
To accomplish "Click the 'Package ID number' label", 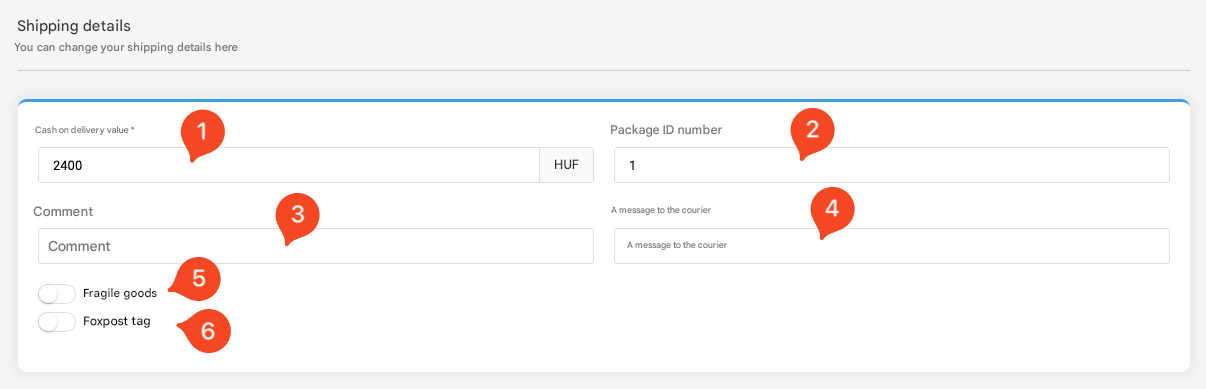I will point(666,130).
